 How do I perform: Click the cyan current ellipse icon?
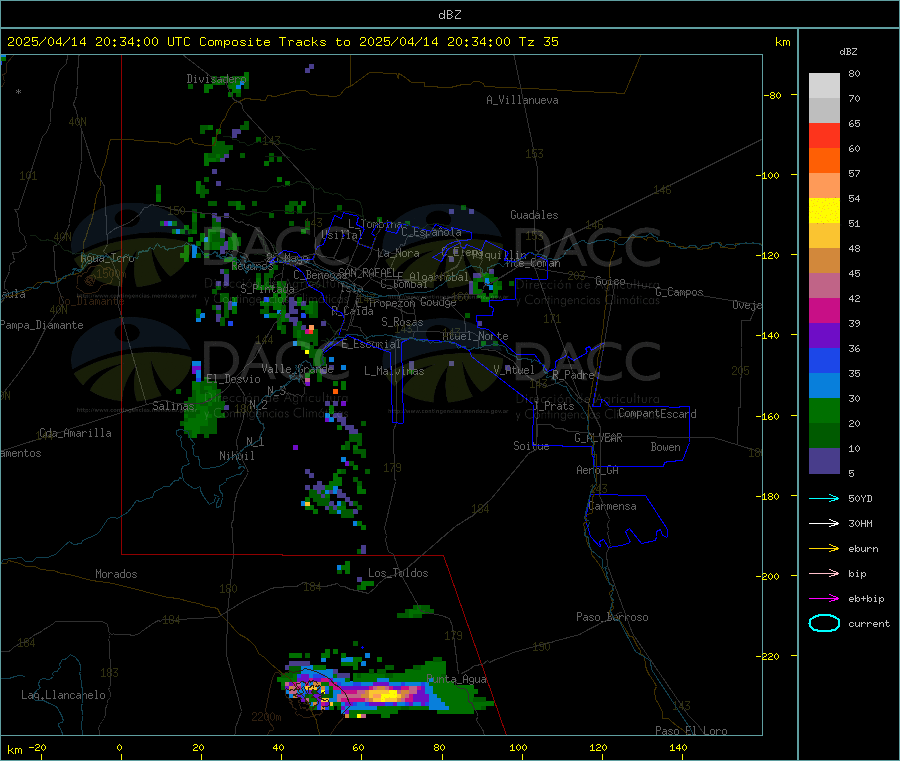pos(824,623)
